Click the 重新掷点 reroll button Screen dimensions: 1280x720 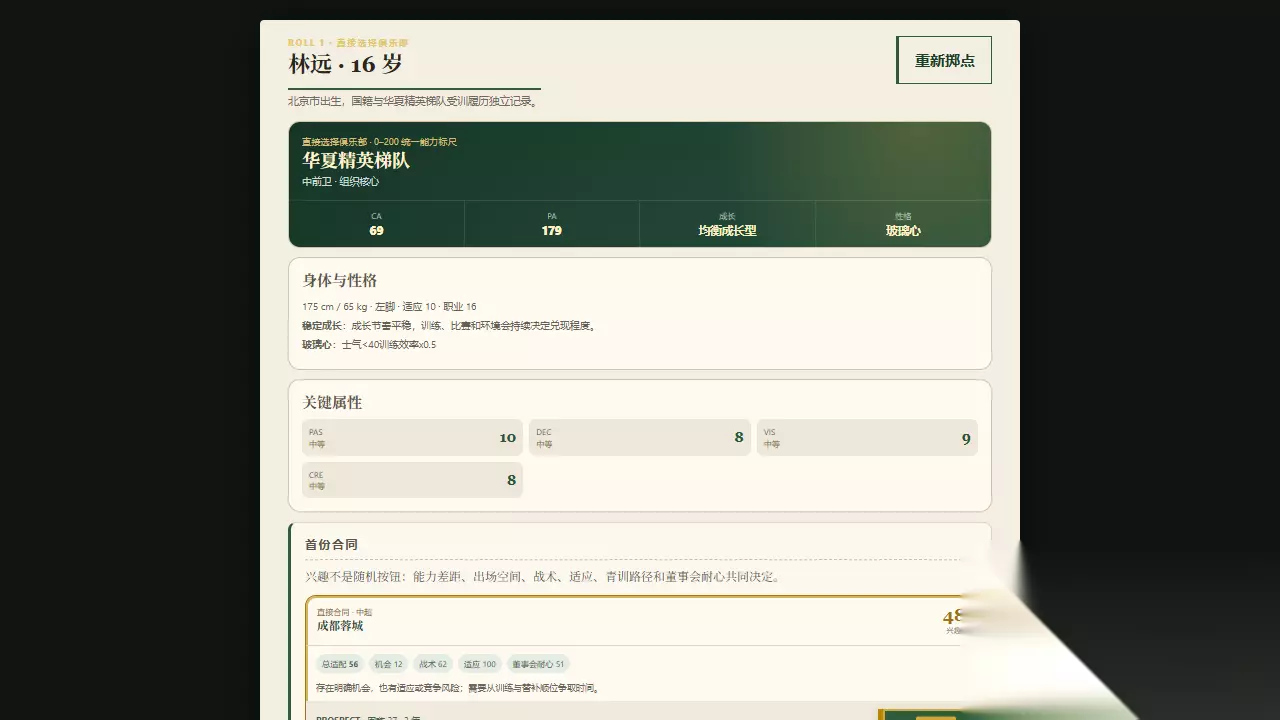pyautogui.click(x=944, y=60)
